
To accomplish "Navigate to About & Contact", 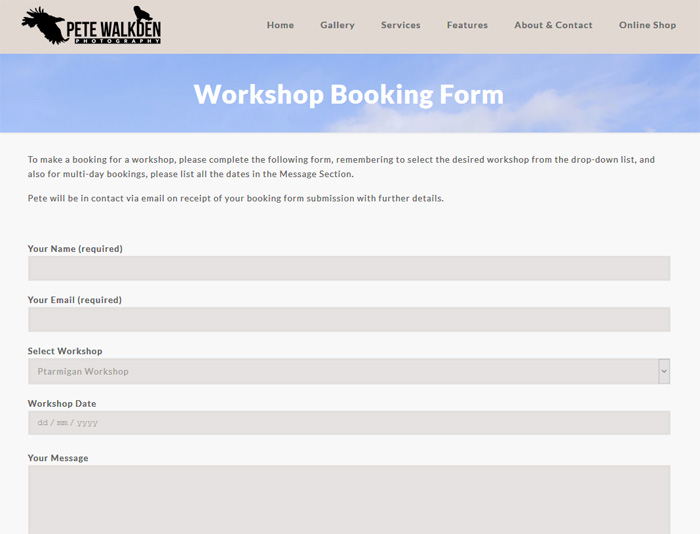I will click(x=553, y=25).
